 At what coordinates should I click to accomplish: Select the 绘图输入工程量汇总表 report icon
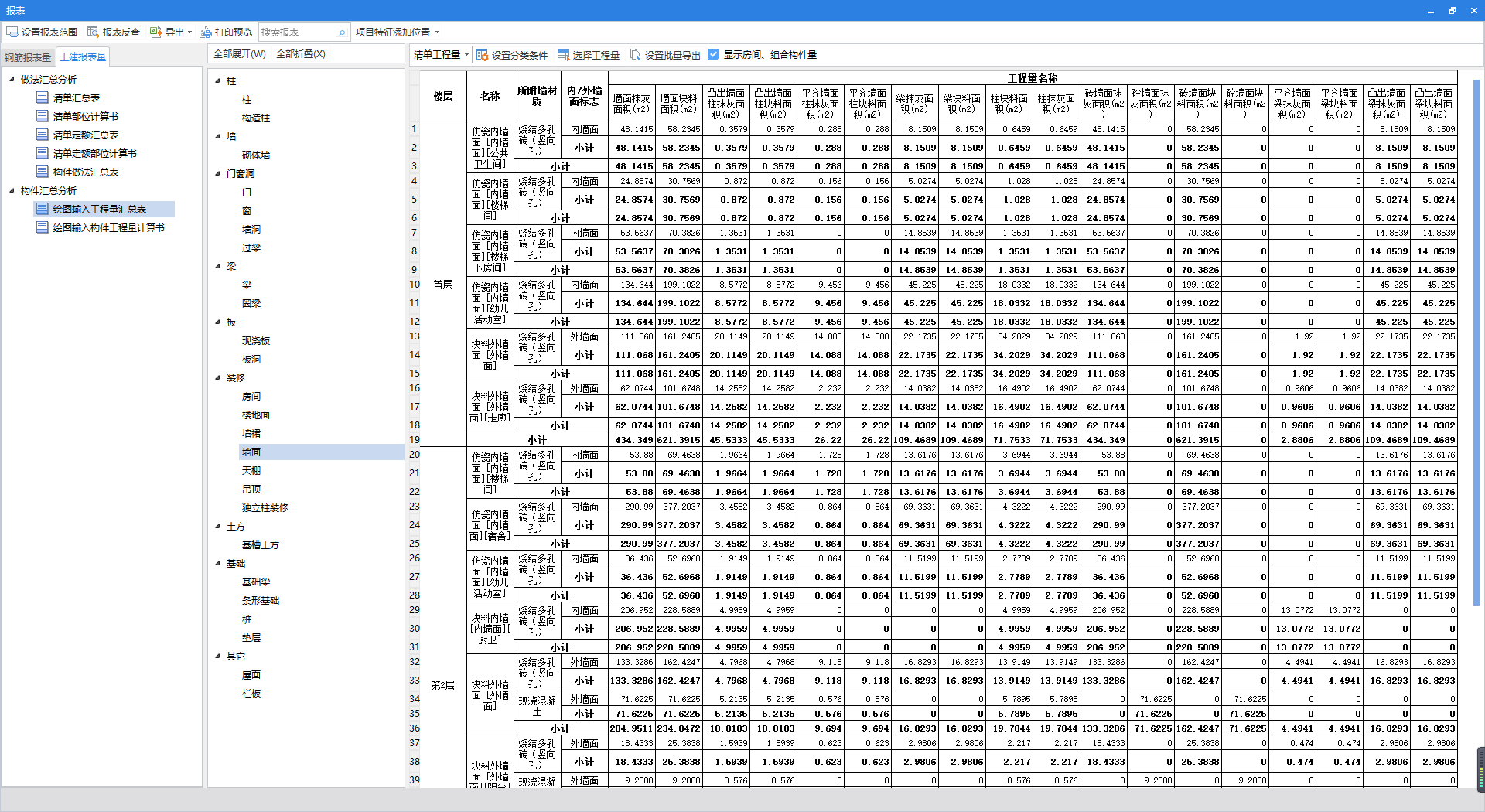click(x=43, y=209)
